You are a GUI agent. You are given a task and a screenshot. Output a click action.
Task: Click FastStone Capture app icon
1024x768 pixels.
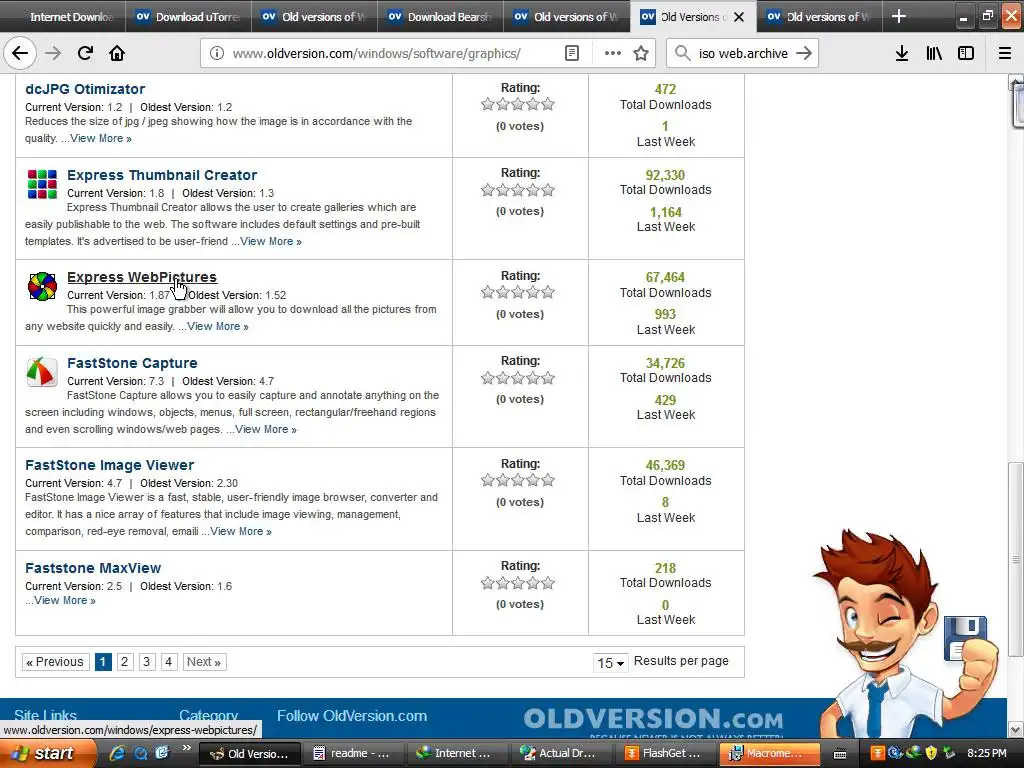point(42,372)
